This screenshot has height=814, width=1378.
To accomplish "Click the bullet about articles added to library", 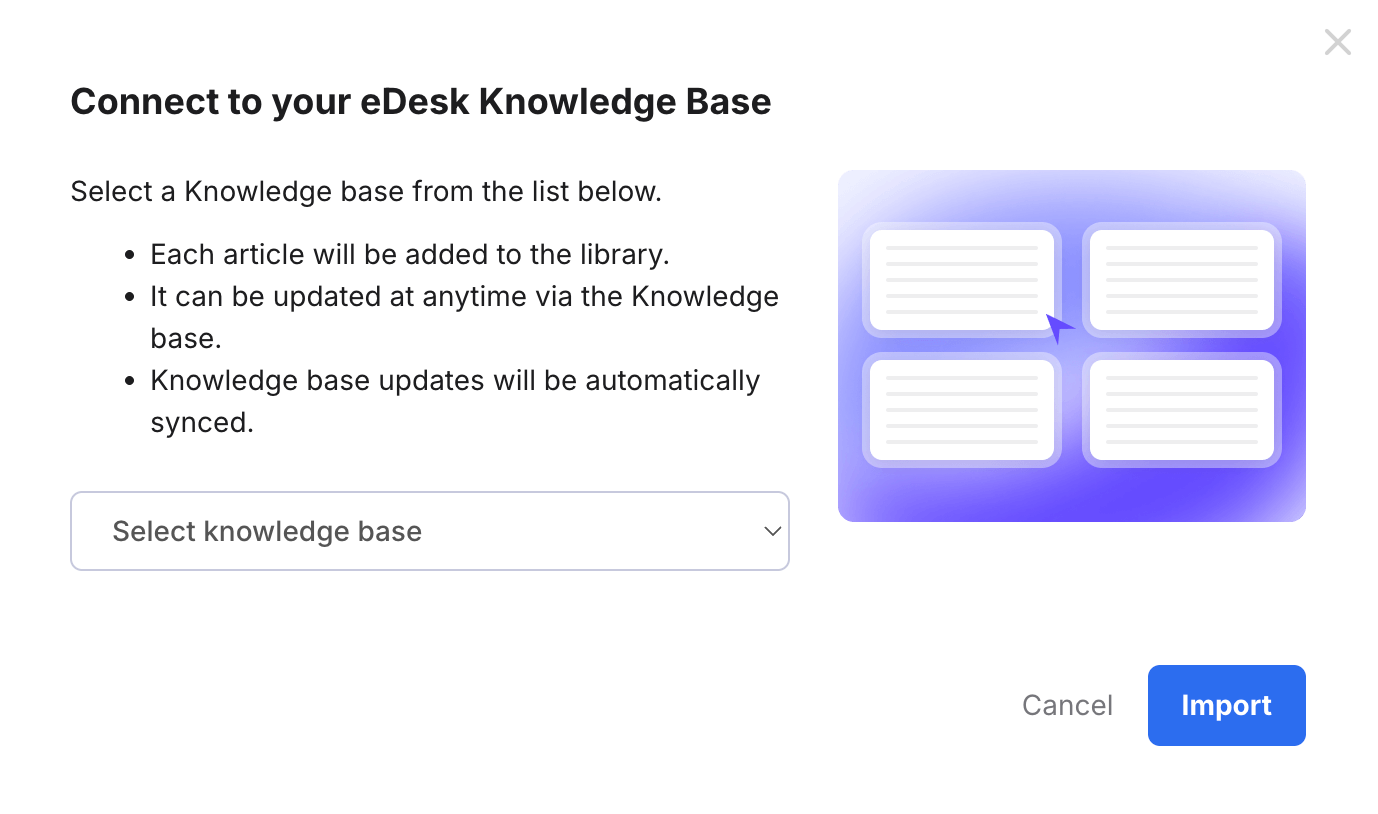I will coord(410,254).
